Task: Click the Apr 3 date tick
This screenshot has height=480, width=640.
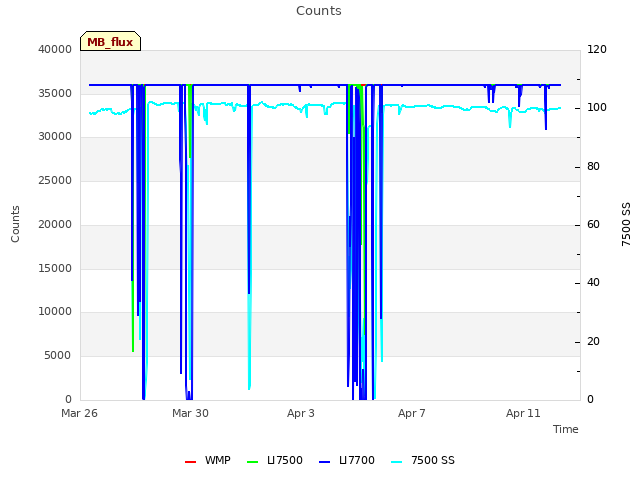Action: coord(301,413)
